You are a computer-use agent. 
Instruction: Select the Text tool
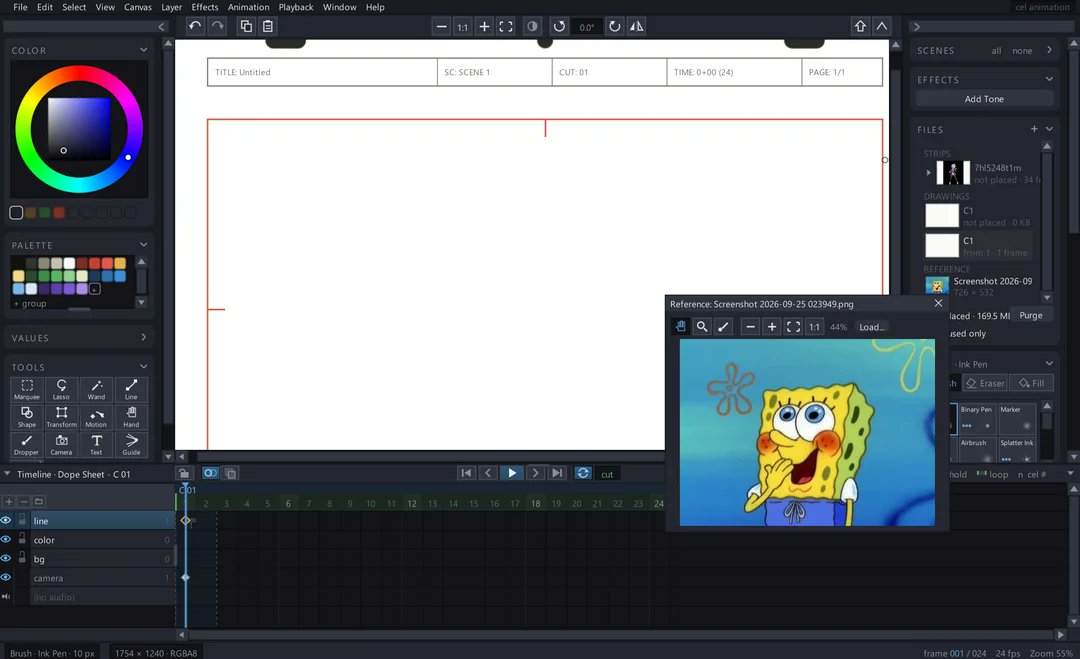click(96, 444)
